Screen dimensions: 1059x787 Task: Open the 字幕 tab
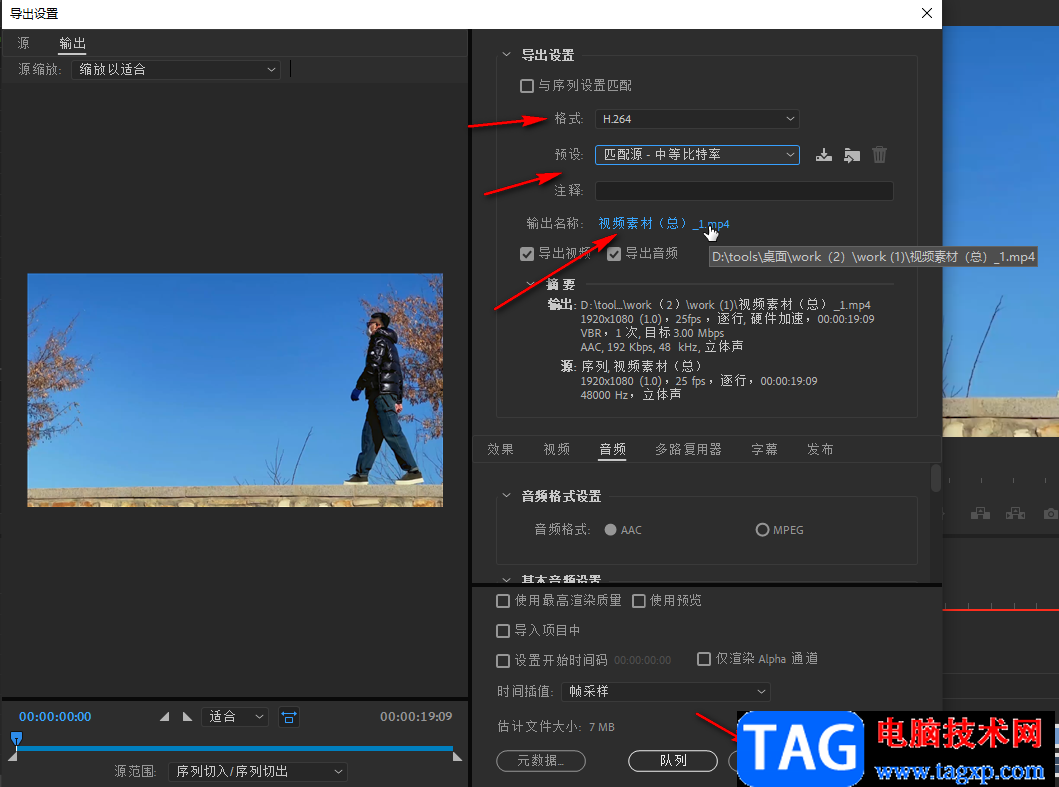(x=765, y=449)
